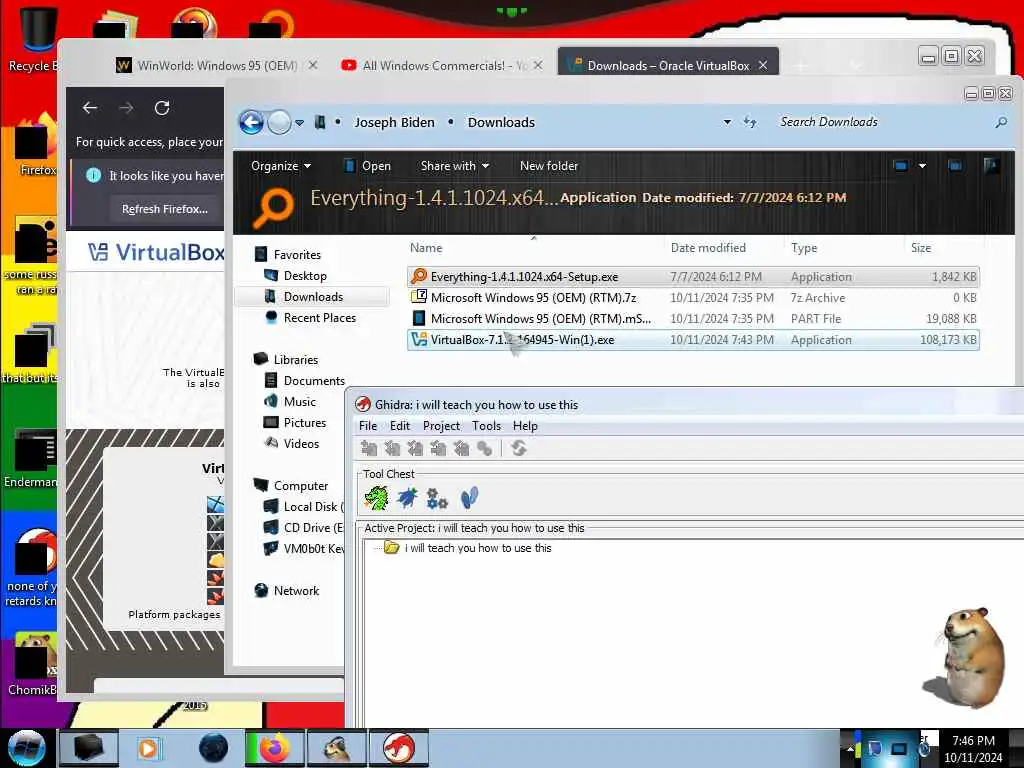Open the address bar history dropdown arrow

727,122
